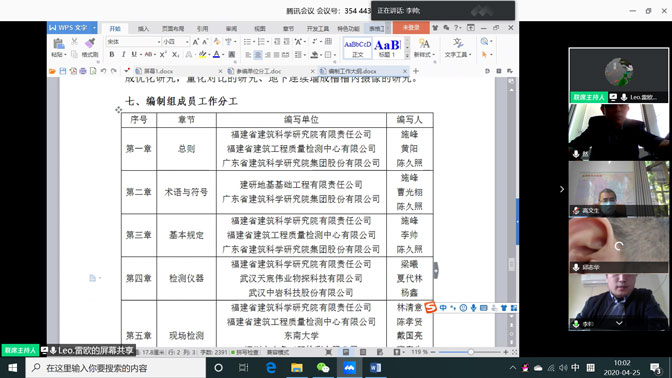Apply the 正文 style
The height and width of the screenshot is (378, 672).
(x=357, y=48)
